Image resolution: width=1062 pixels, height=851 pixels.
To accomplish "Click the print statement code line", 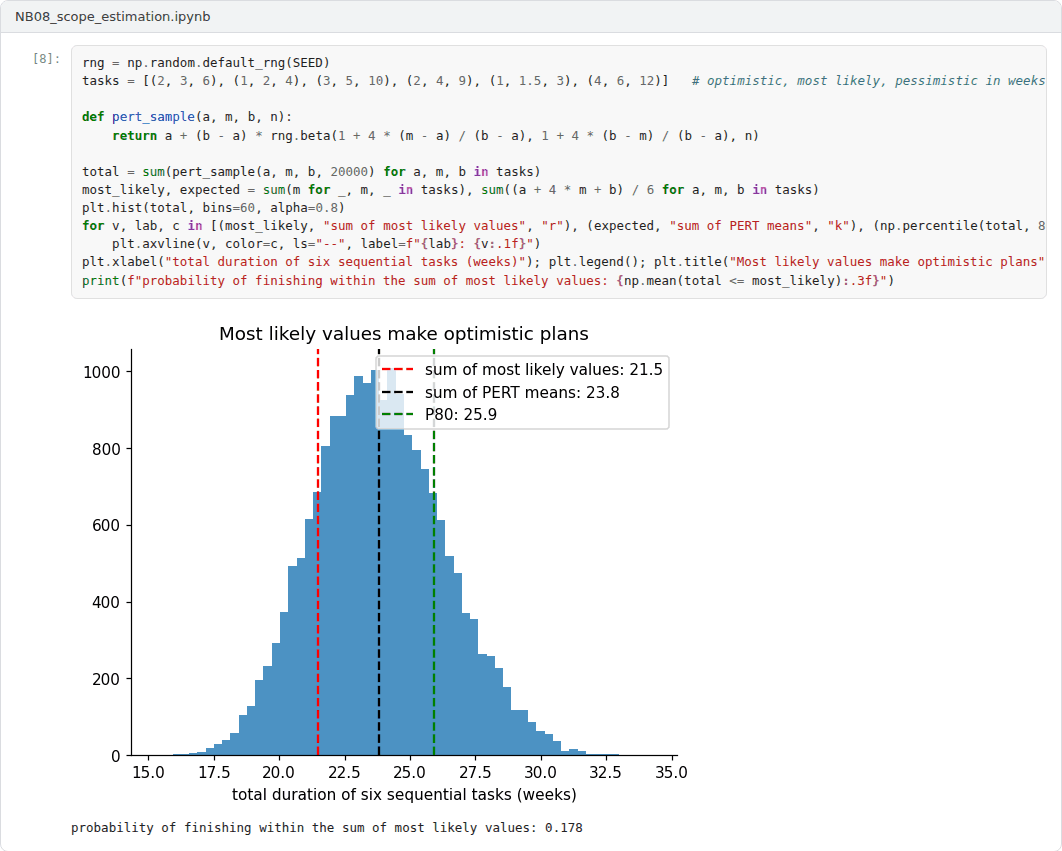I will point(488,280).
